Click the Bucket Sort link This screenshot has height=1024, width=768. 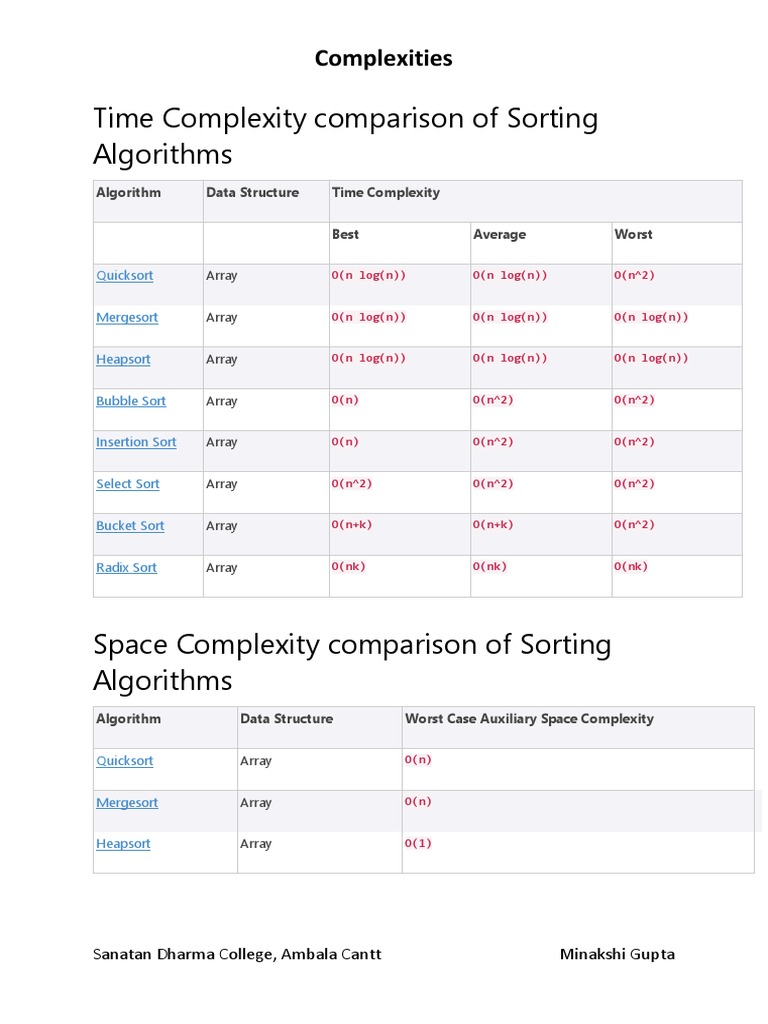coord(130,526)
